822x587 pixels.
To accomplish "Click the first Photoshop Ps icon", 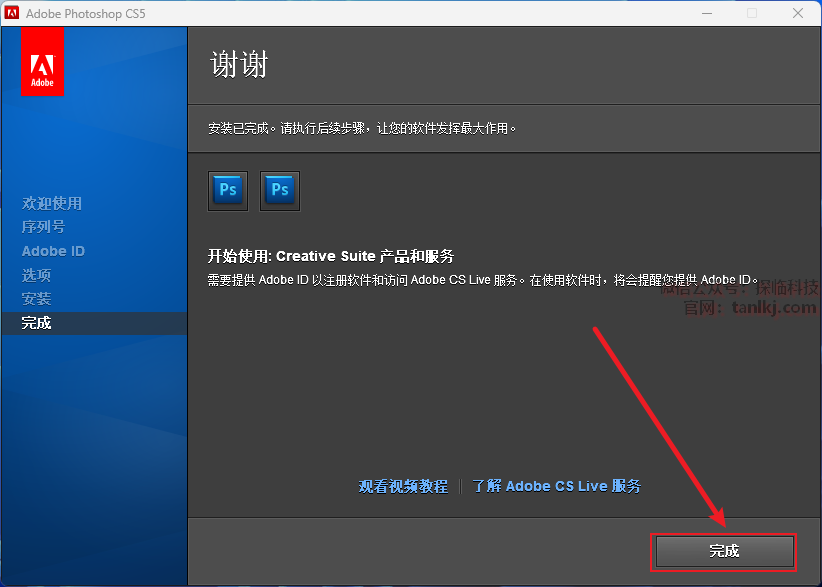I will pyautogui.click(x=228, y=190).
